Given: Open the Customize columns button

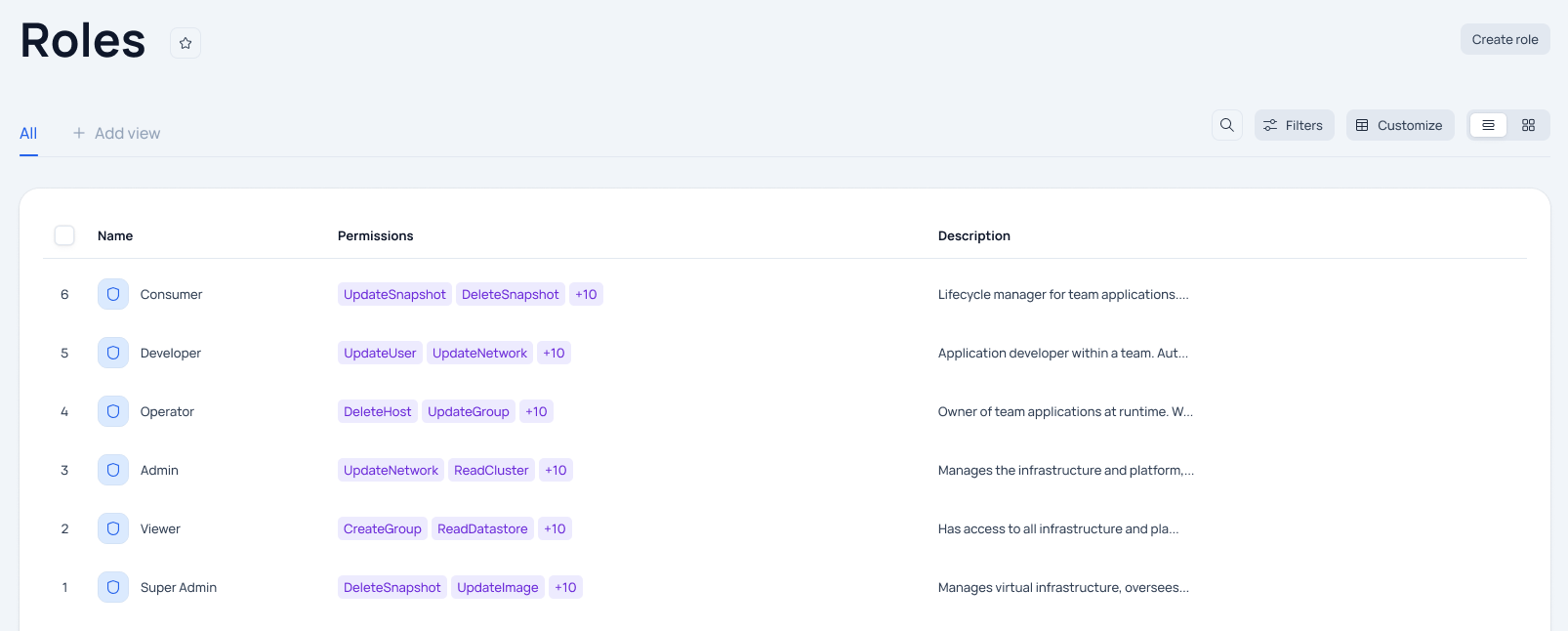Looking at the screenshot, I should point(1399,125).
